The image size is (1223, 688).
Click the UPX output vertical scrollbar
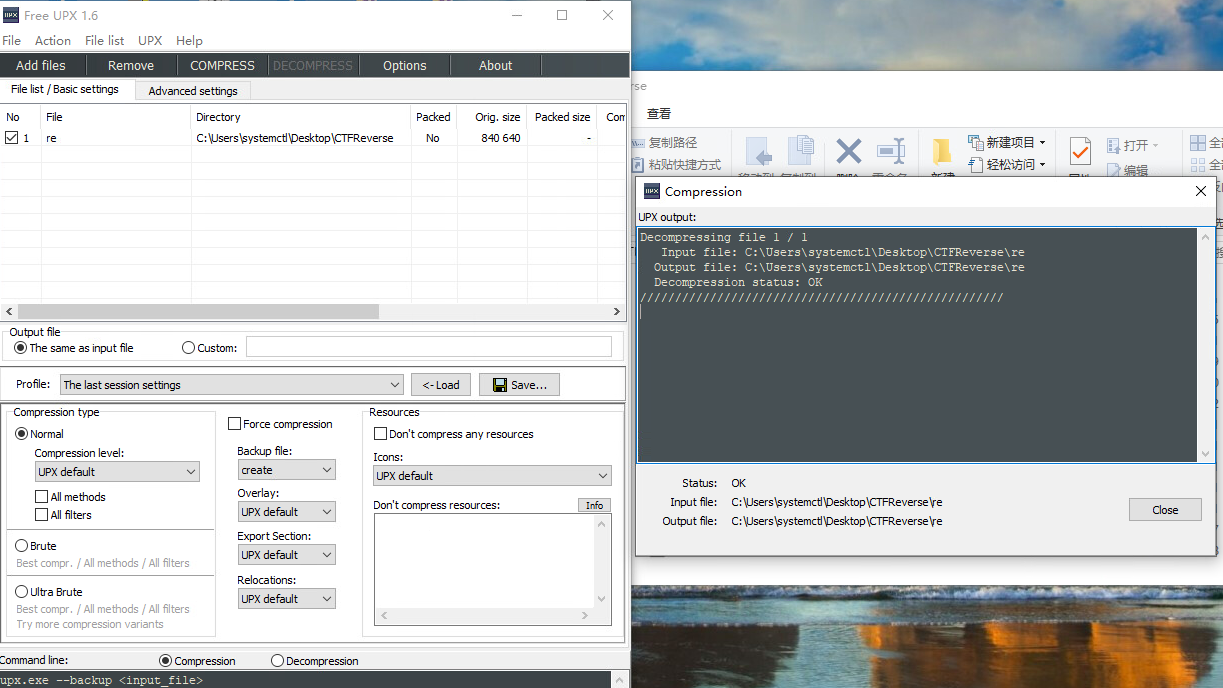pos(1205,345)
